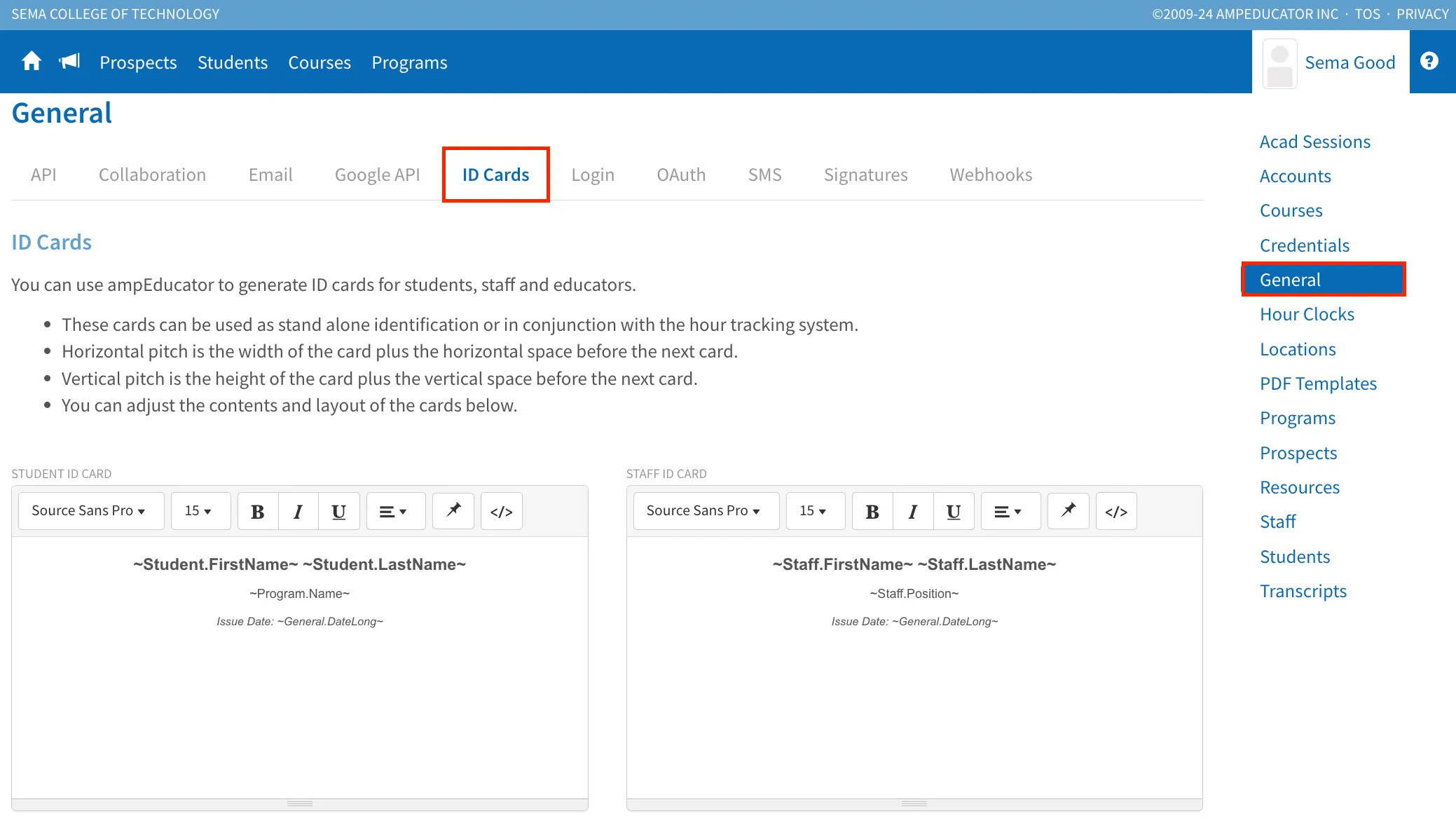Click inside the Student ID Card text area
Viewport: 1456px width, 830px height.
pyautogui.click(x=300, y=667)
